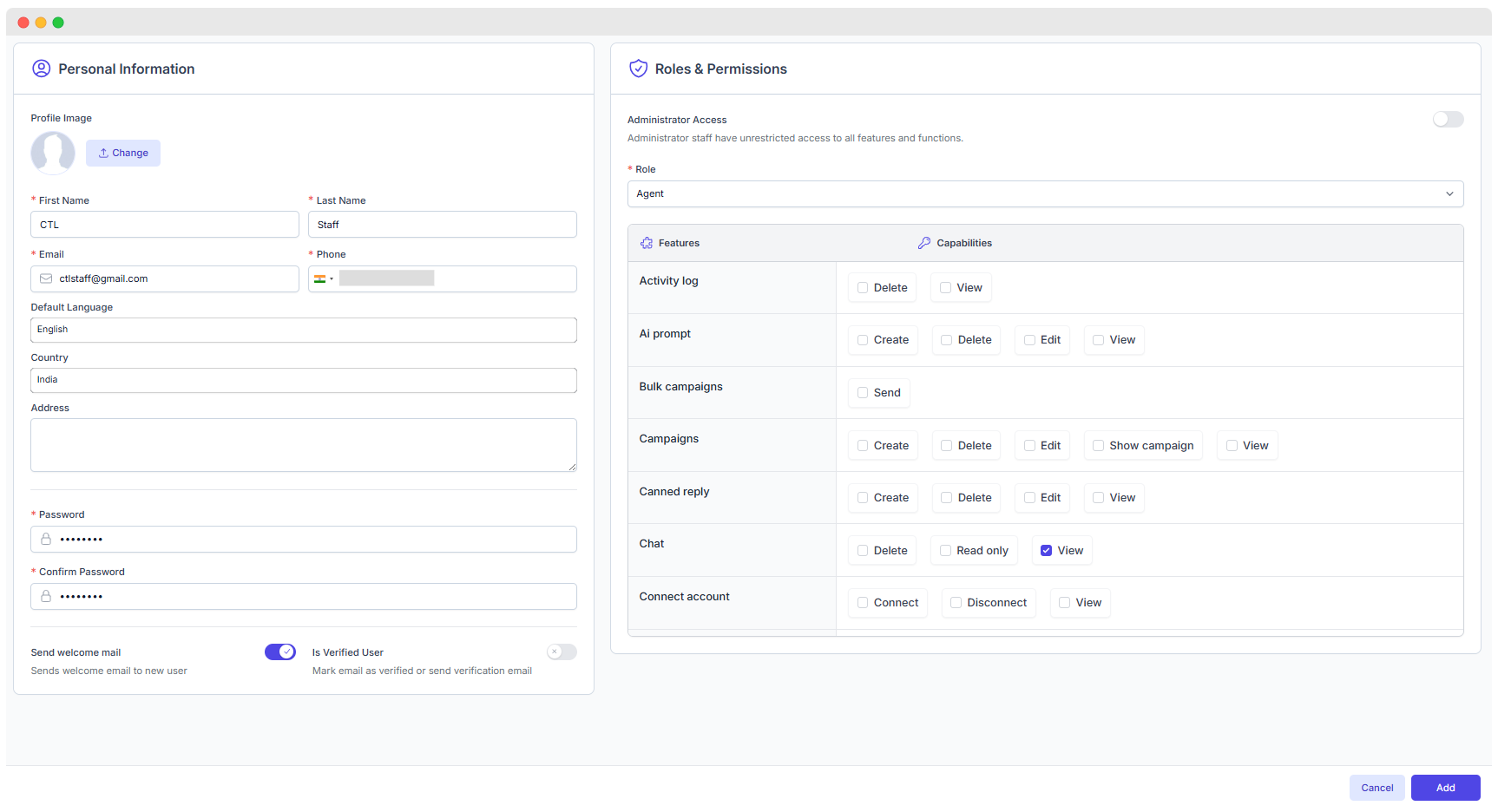Click the lock icon in Password field

click(46, 539)
